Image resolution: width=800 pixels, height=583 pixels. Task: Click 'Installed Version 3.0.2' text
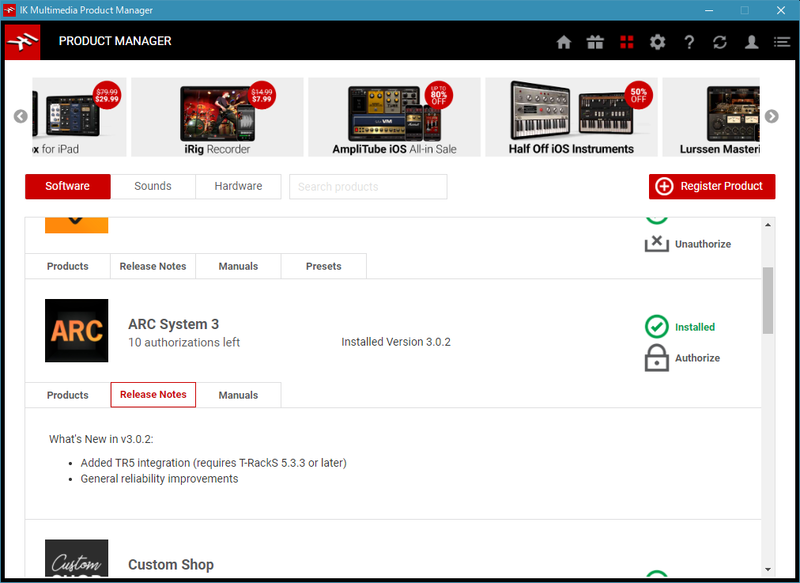pyautogui.click(x=396, y=342)
